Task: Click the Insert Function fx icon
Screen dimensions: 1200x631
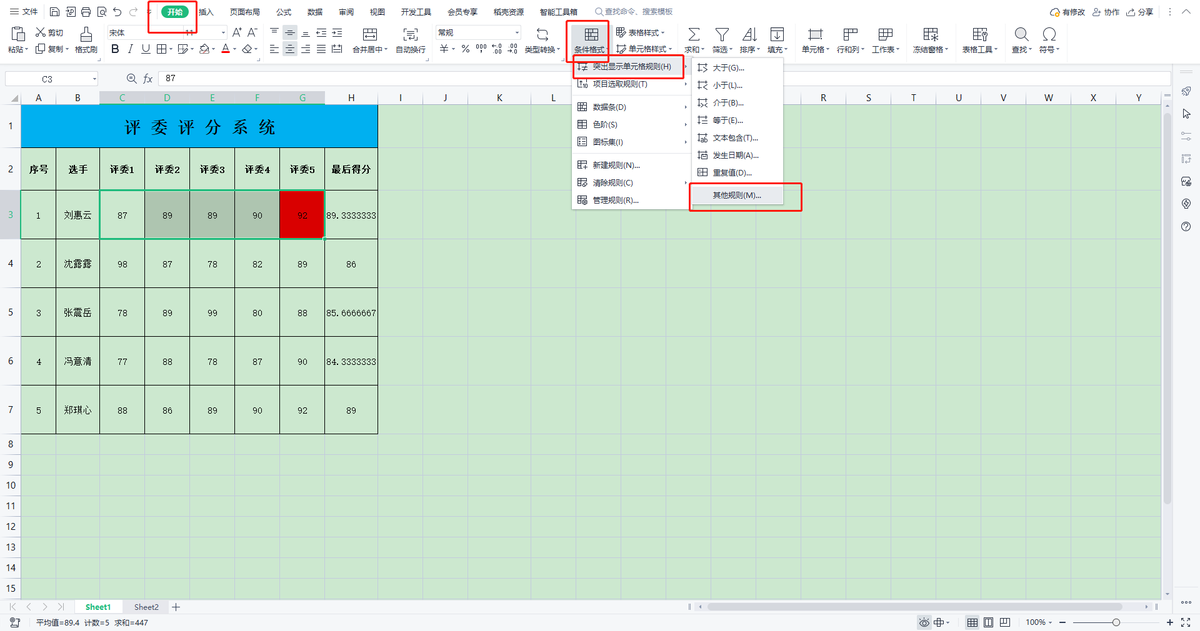Action: point(148,78)
